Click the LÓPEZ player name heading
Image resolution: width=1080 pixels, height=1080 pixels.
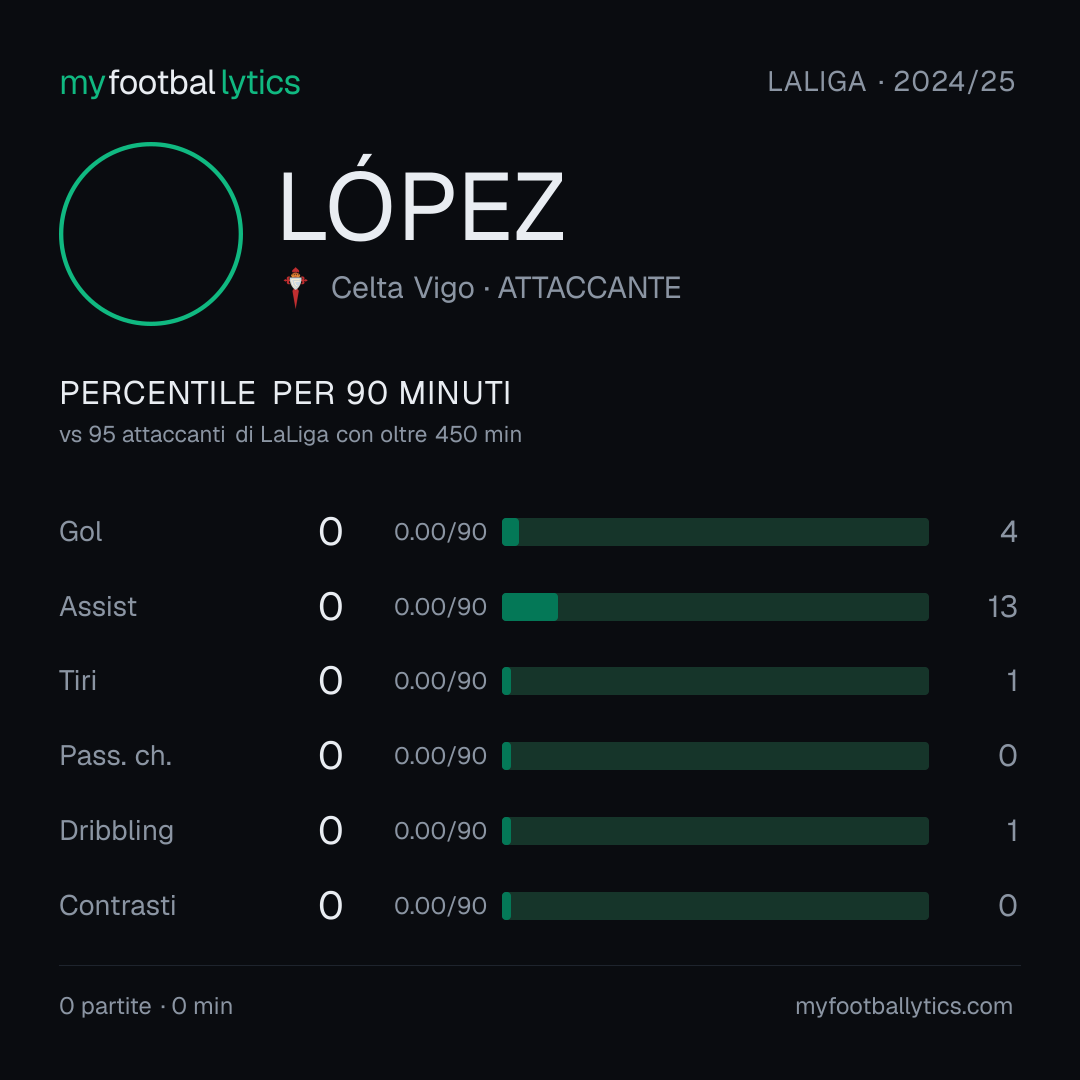pos(421,200)
